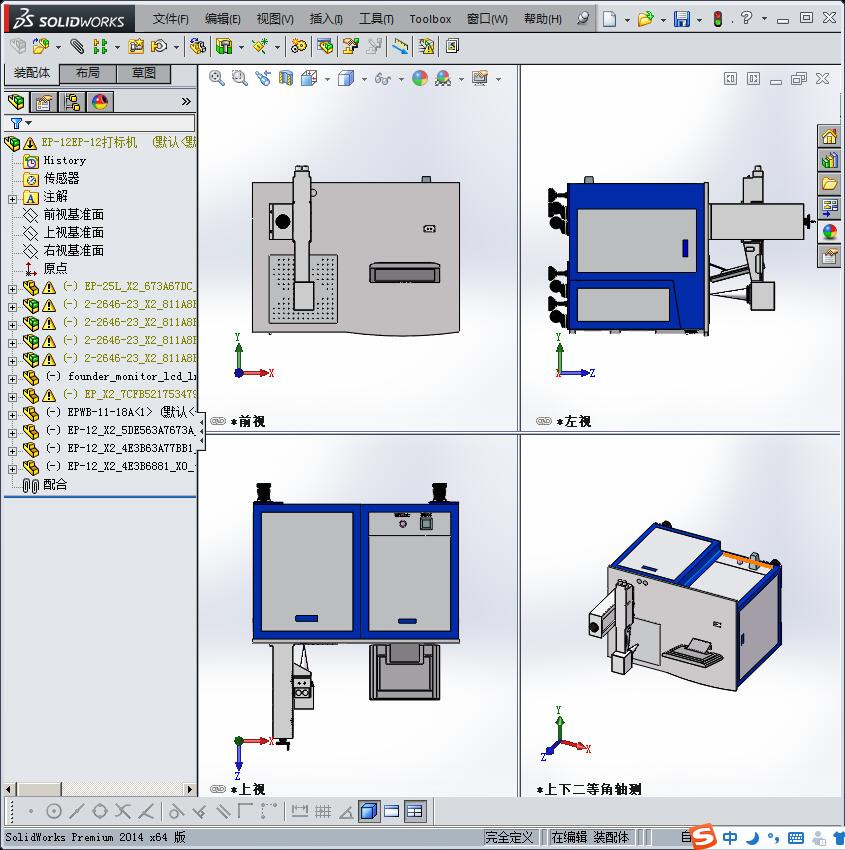Expand the EPWB-11-18A<1> component node
845x850 pixels.
[x=12, y=415]
